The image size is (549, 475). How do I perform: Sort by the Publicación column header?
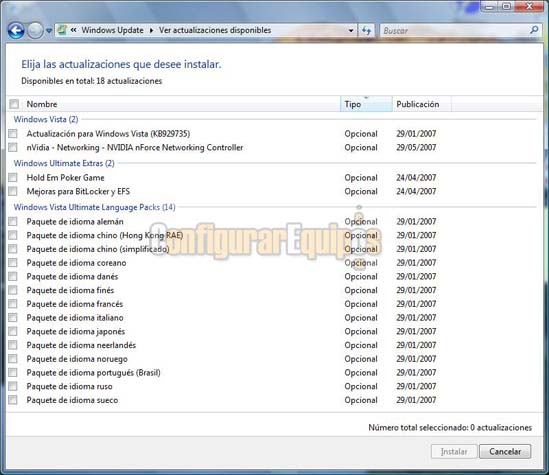coord(422,104)
